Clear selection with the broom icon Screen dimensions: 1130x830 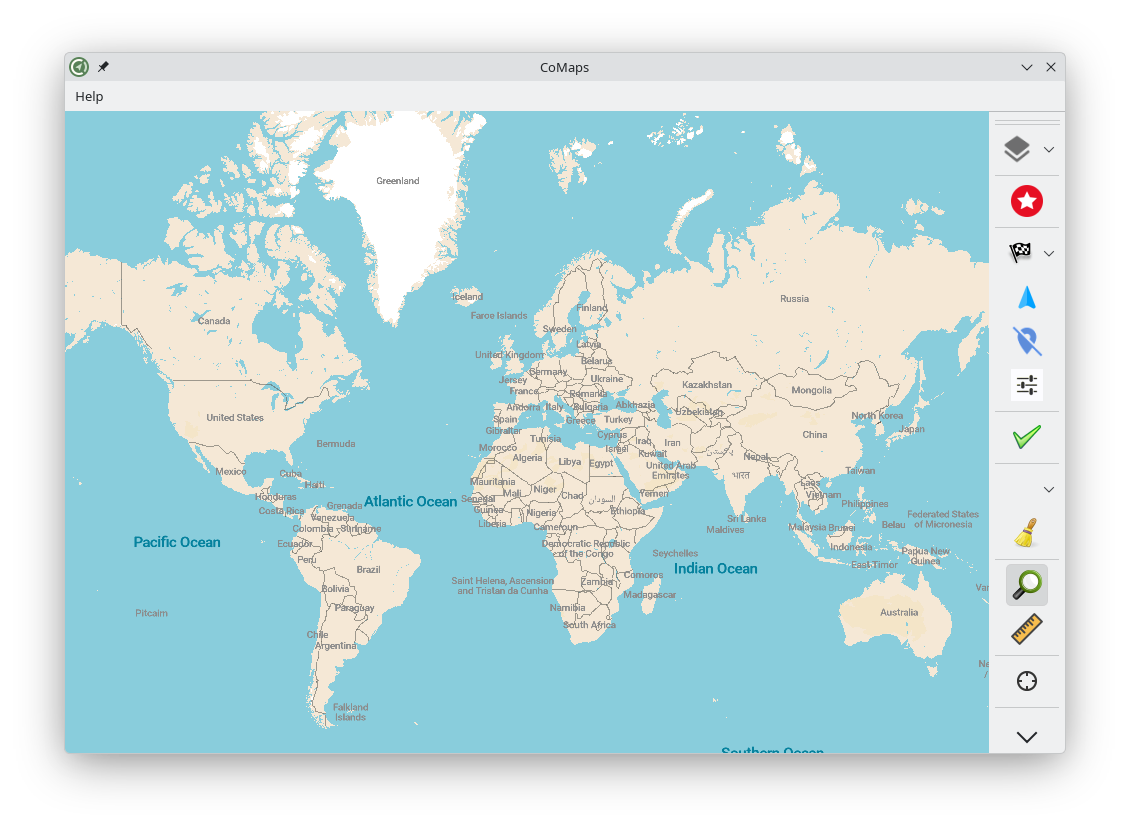pyautogui.click(x=1026, y=533)
